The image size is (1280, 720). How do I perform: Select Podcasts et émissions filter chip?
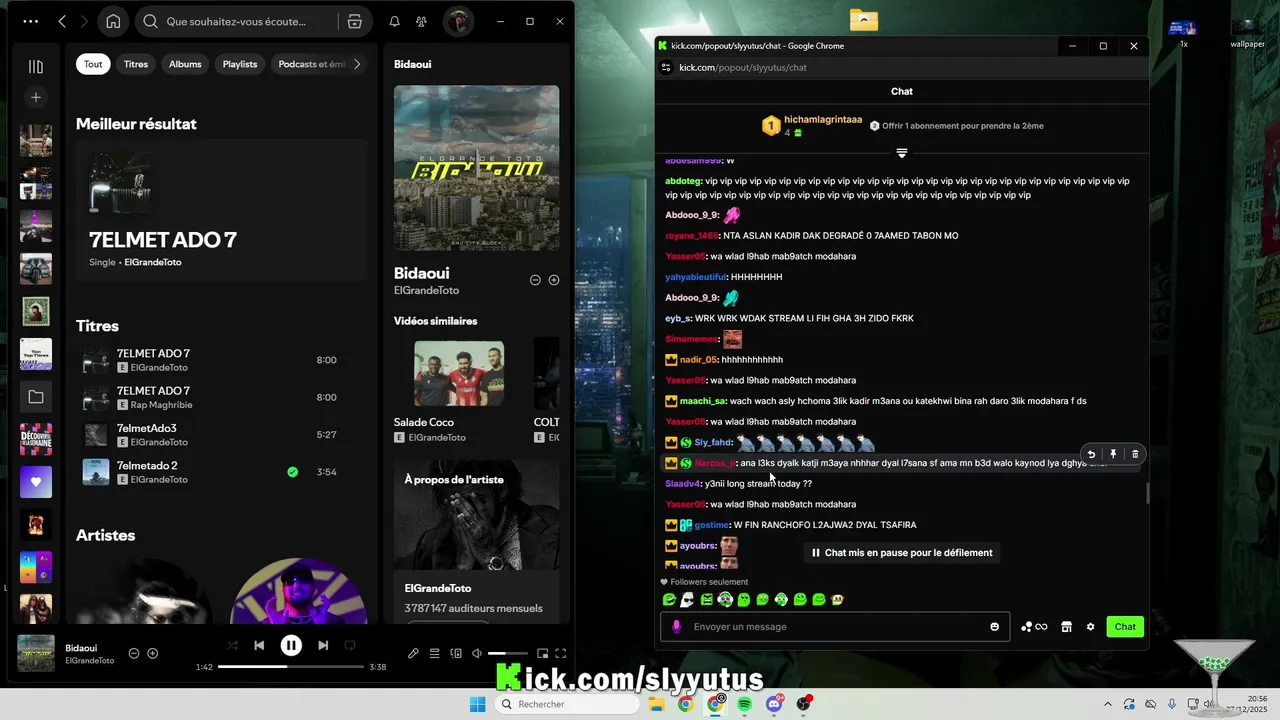pos(310,64)
